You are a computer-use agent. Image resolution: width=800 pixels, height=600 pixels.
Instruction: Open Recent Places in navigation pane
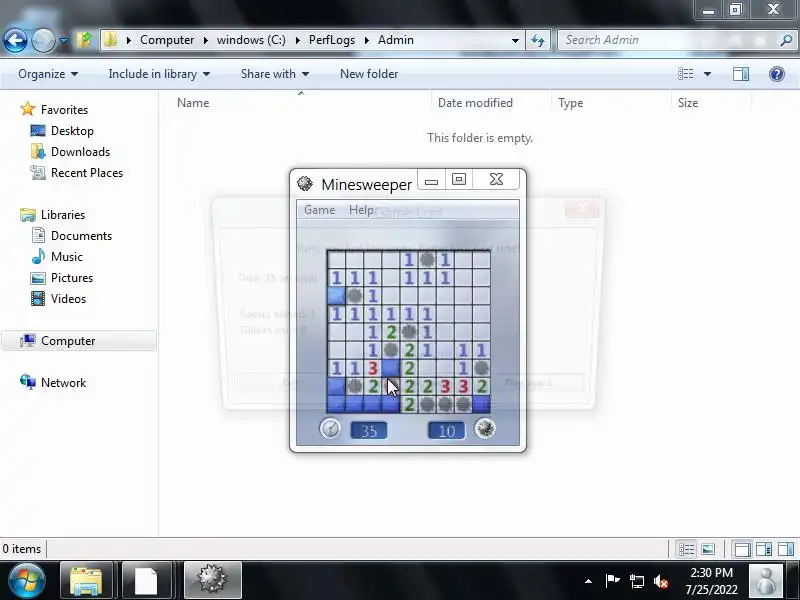(x=87, y=172)
